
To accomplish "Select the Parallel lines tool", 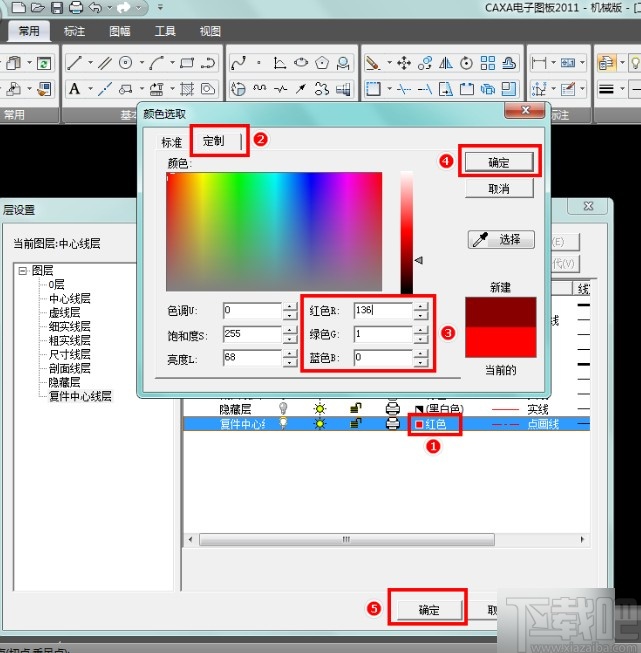I will pos(105,63).
